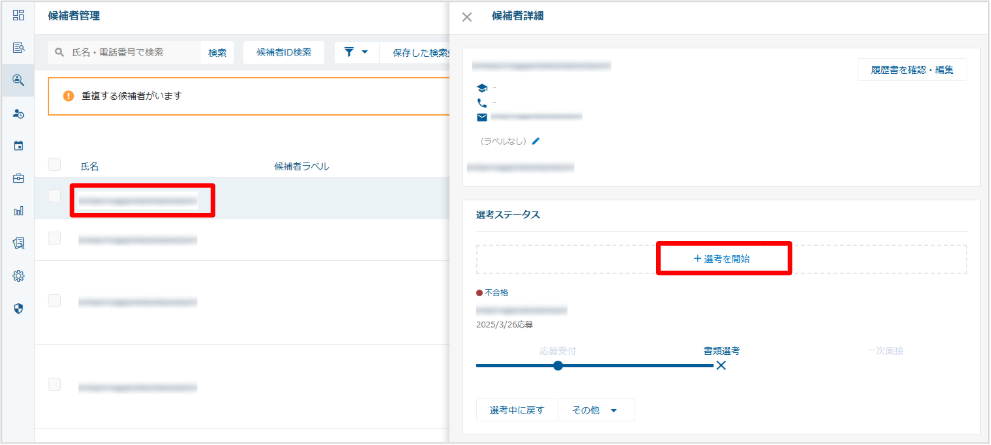Check the second candidate row checkbox
The width and height of the screenshot is (991, 445).
point(55,239)
